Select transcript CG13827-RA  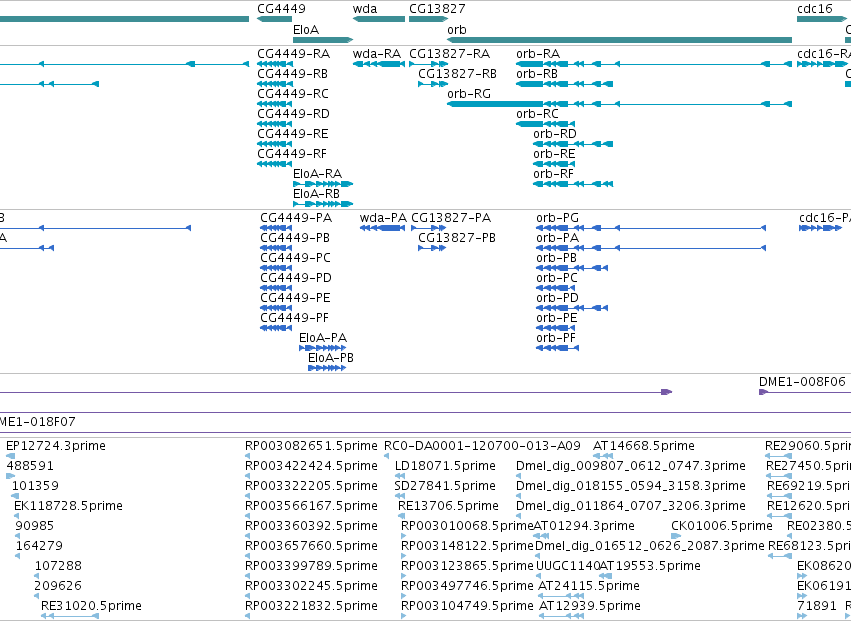tap(449, 54)
